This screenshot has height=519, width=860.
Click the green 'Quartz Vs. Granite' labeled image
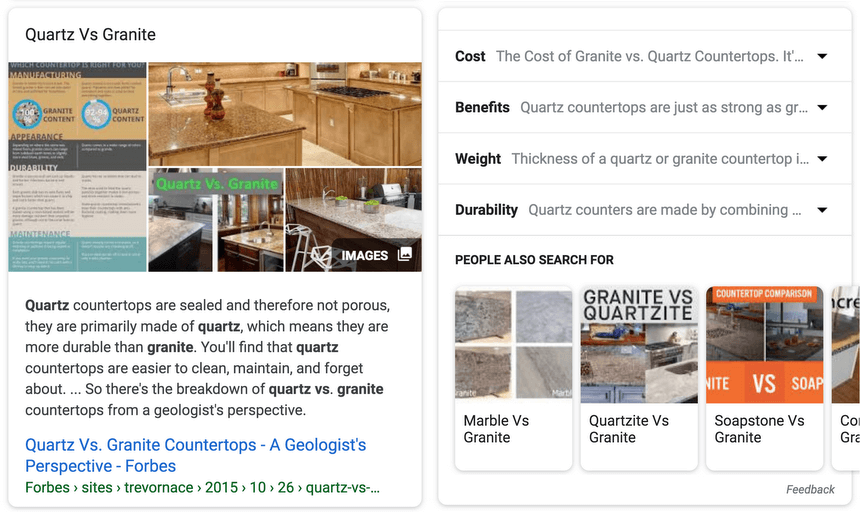(x=215, y=220)
